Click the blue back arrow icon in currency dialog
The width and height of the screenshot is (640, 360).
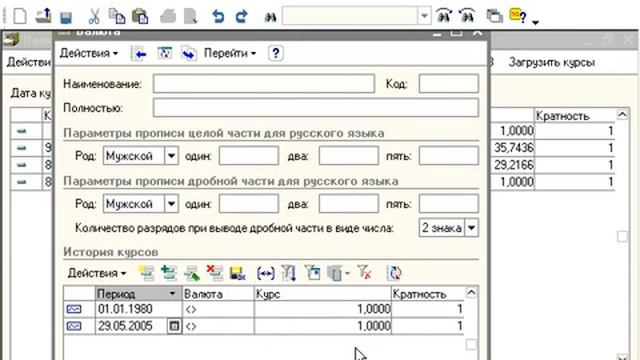(139, 53)
